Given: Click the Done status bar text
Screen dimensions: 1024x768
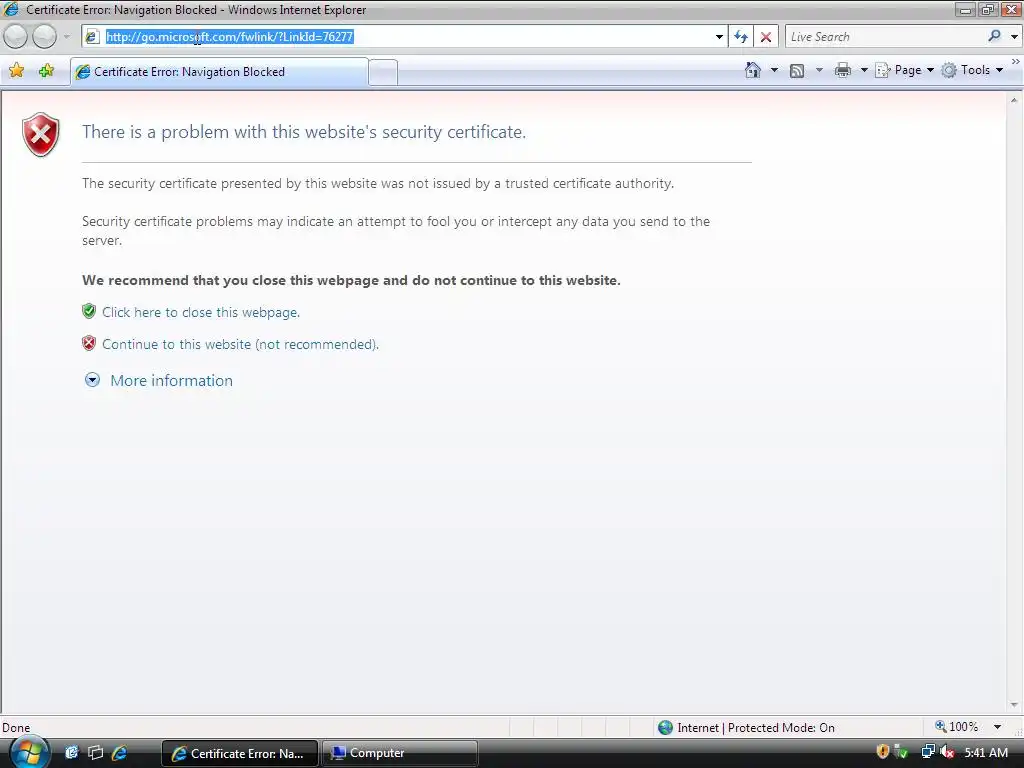Looking at the screenshot, I should coord(16,728).
